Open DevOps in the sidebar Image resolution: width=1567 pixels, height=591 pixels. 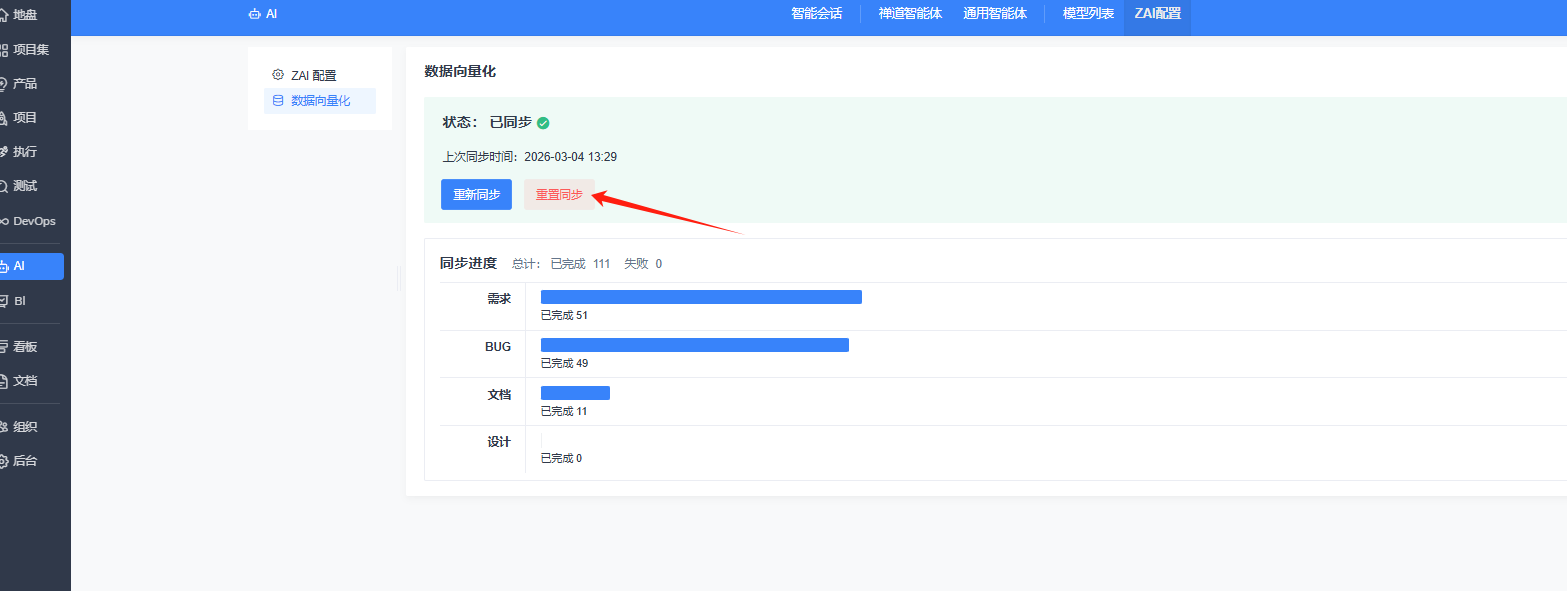(x=29, y=220)
